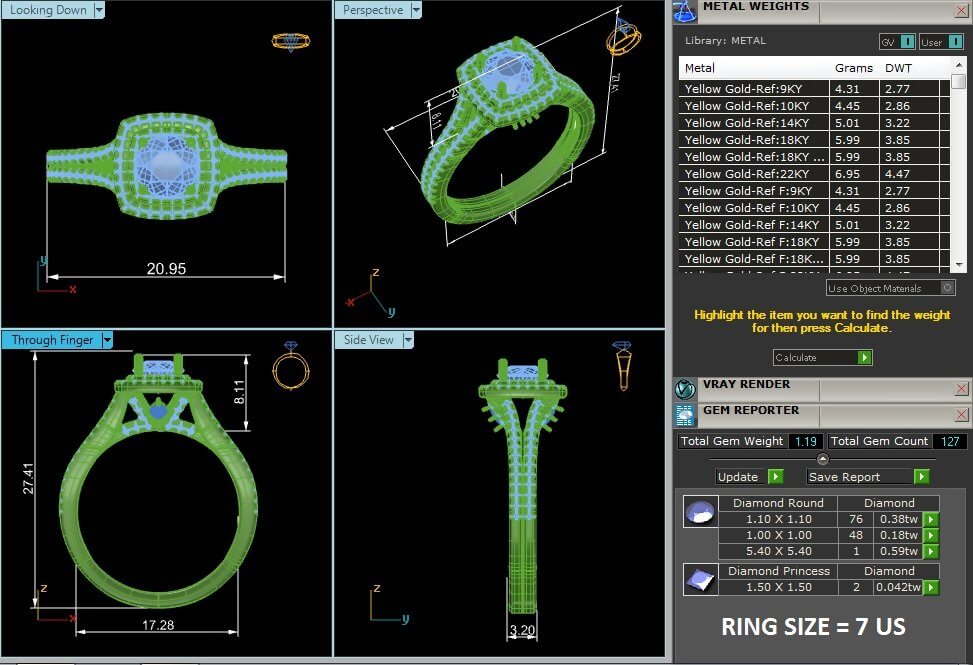The width and height of the screenshot is (973, 665).
Task: Select the Side View viewport label
Action: click(x=369, y=340)
